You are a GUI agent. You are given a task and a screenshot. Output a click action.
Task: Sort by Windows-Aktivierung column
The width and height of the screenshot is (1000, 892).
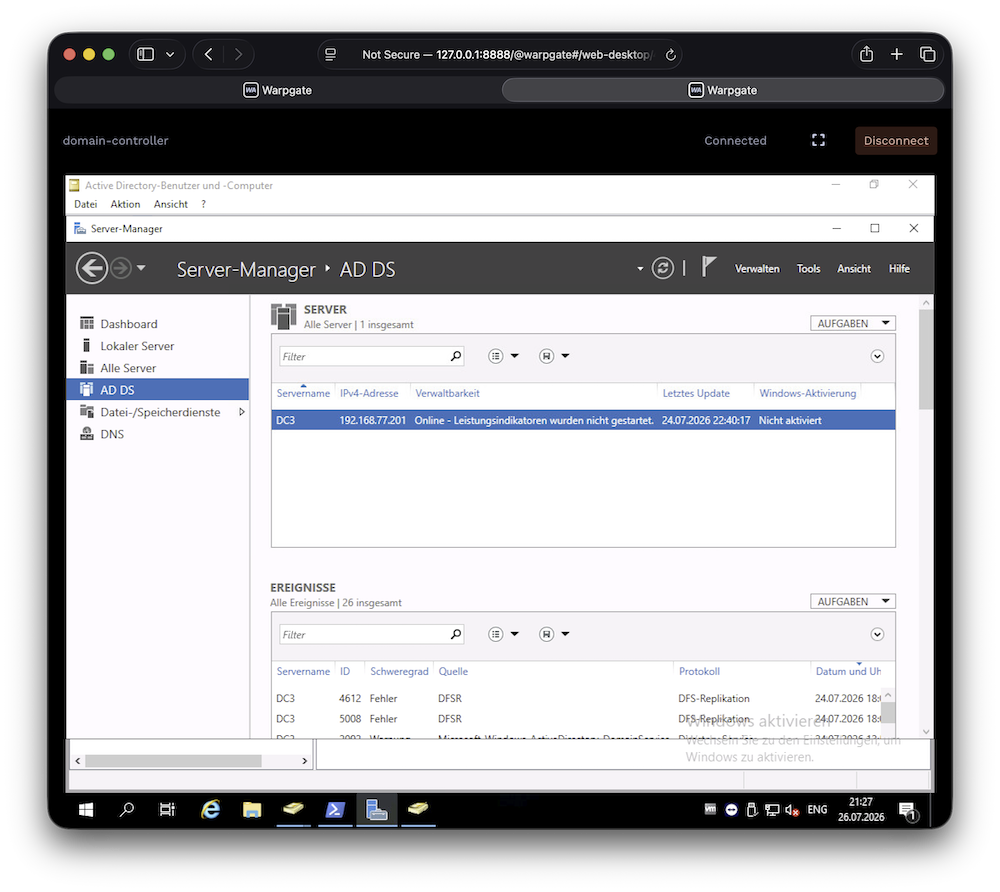click(x=807, y=393)
